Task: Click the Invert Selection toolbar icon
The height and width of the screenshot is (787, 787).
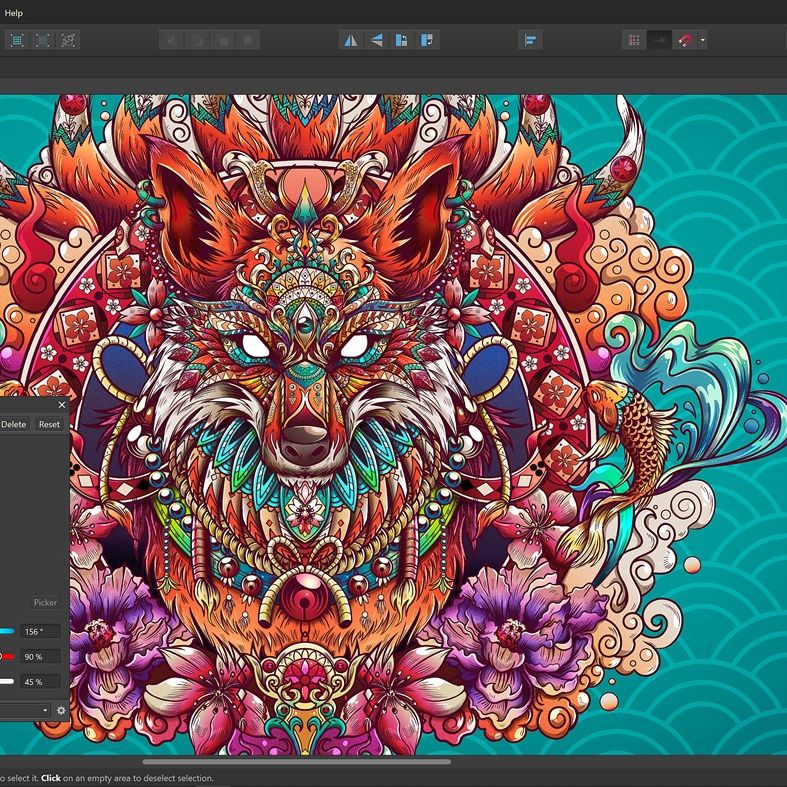Action: coord(68,40)
